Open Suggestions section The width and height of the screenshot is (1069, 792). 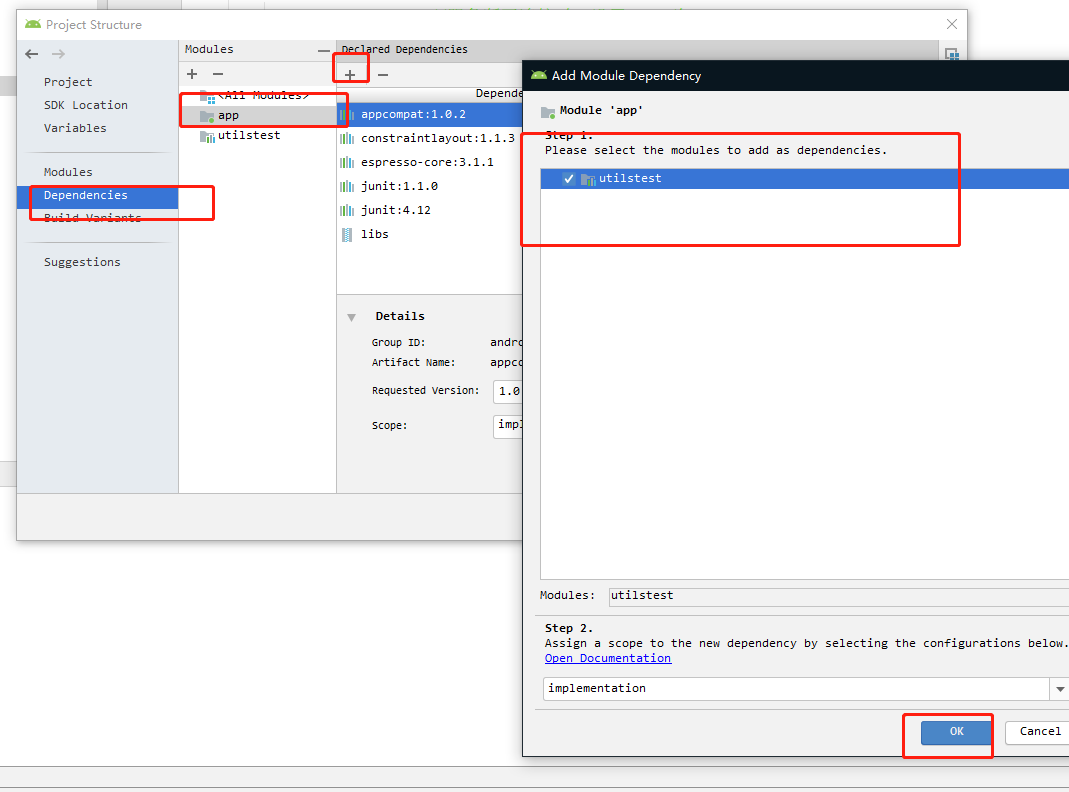pyautogui.click(x=82, y=262)
